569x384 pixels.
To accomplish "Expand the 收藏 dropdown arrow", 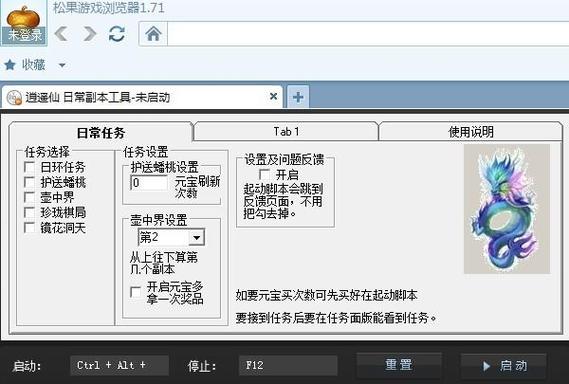I will coord(62,66).
